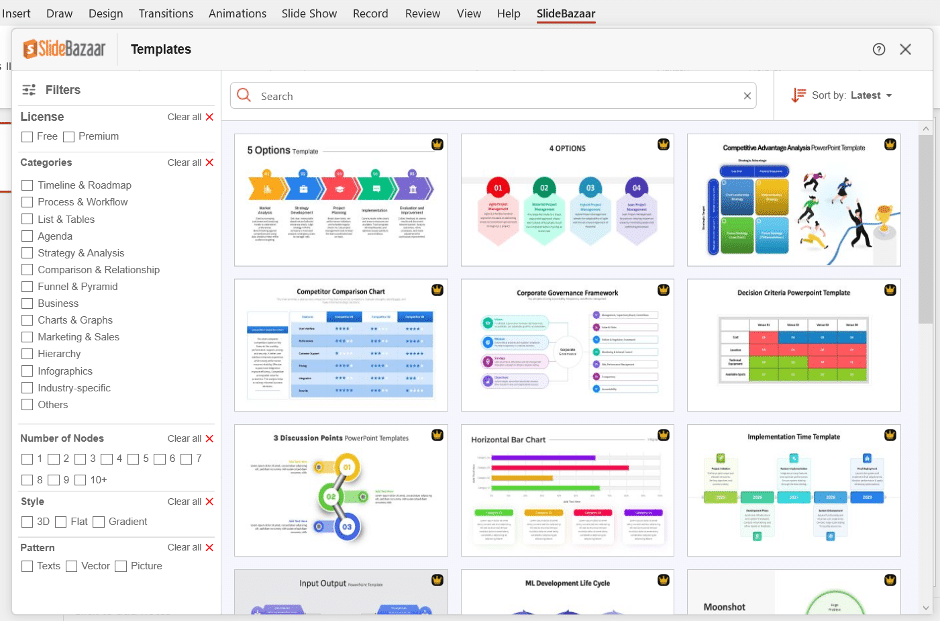The width and height of the screenshot is (941, 622).
Task: Click crown on Horizontal Bar Chart template
Action: point(663,435)
